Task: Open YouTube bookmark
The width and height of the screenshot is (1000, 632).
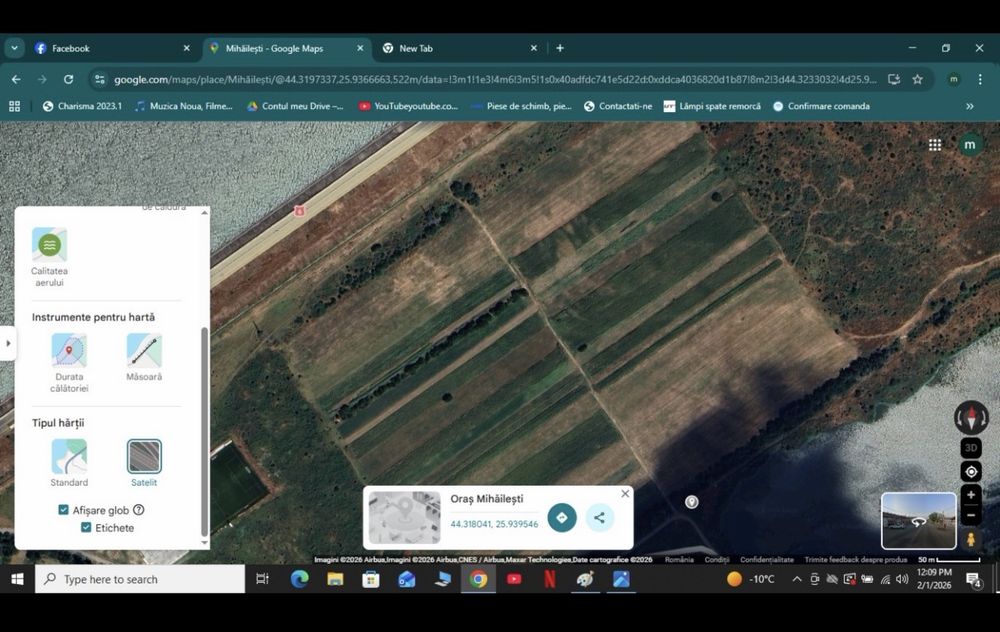Action: (408, 107)
